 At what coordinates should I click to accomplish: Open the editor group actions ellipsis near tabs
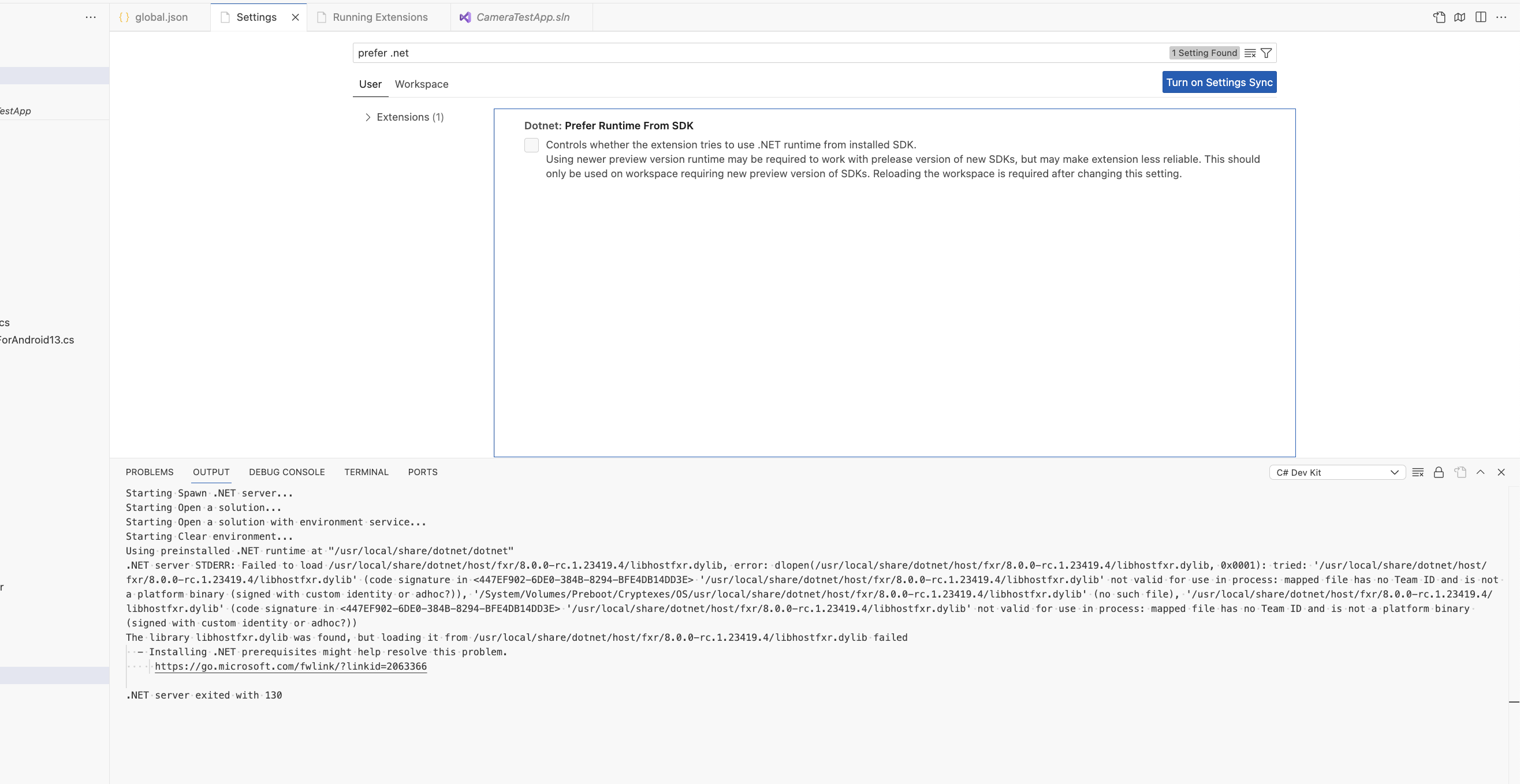pos(90,17)
